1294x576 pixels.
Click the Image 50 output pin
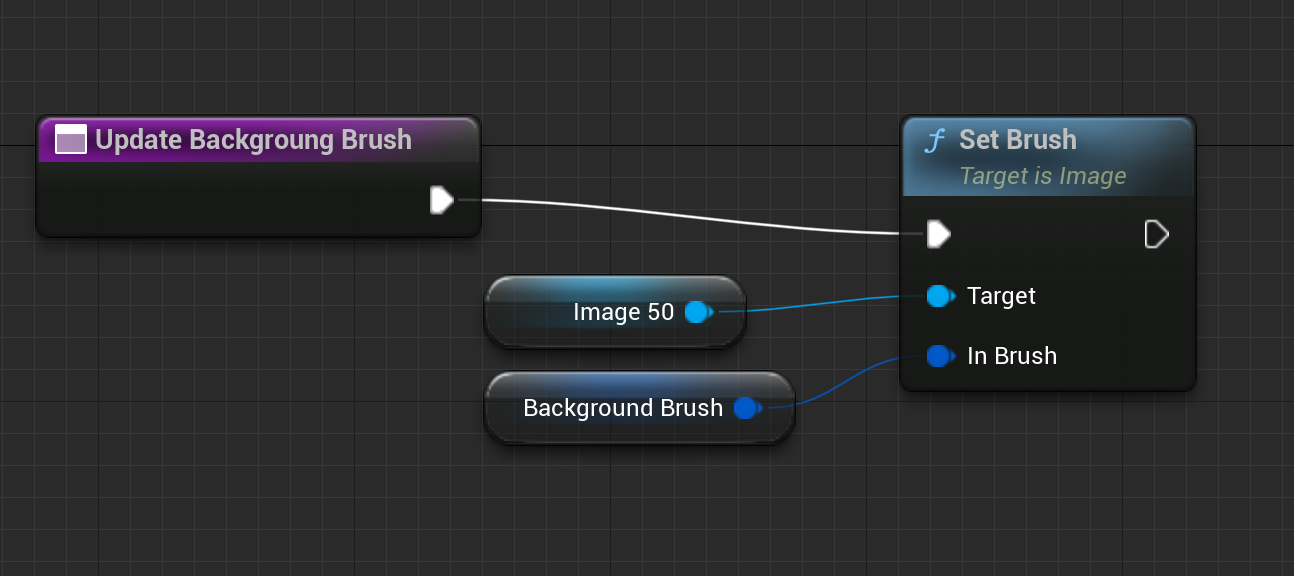697,312
